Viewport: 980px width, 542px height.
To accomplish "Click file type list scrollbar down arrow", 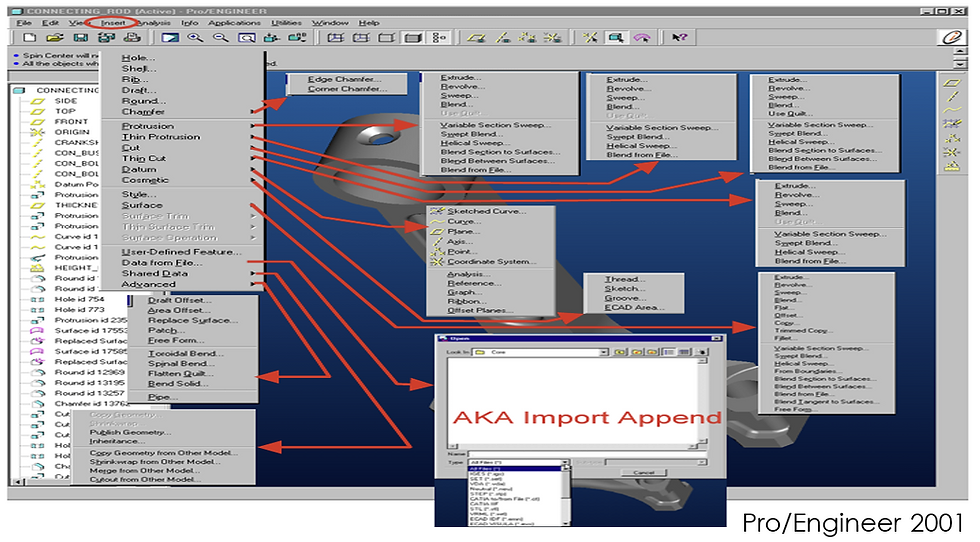I will pyautogui.click(x=566, y=523).
